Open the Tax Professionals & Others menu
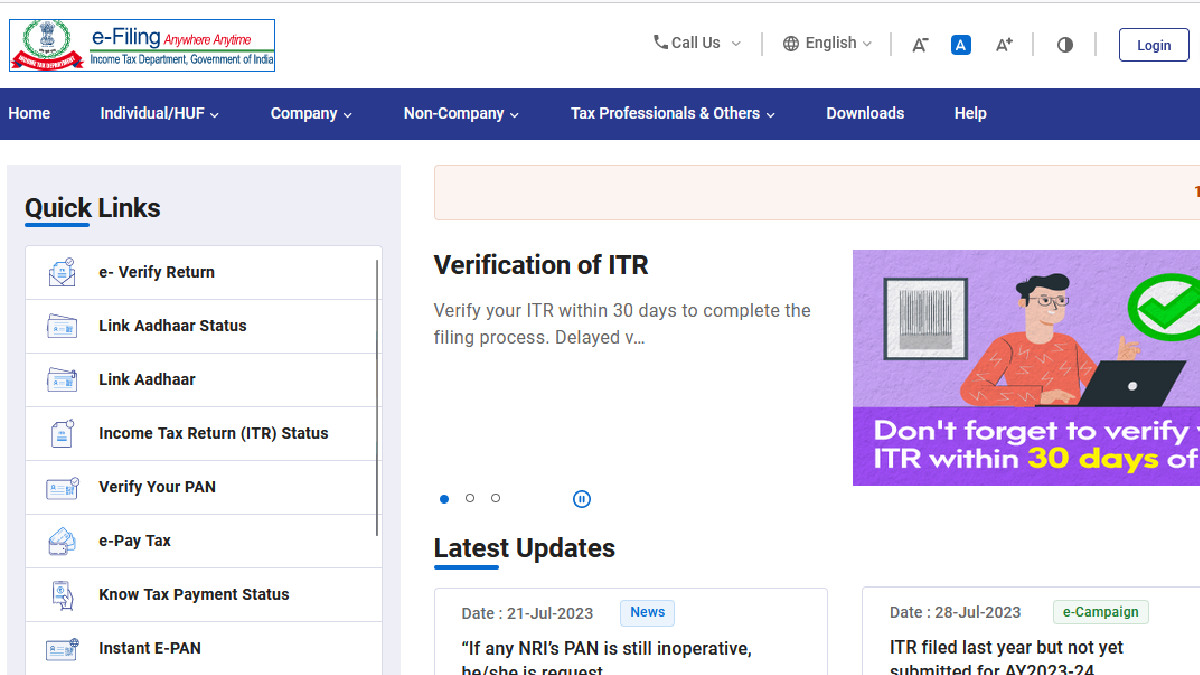 [x=672, y=113]
